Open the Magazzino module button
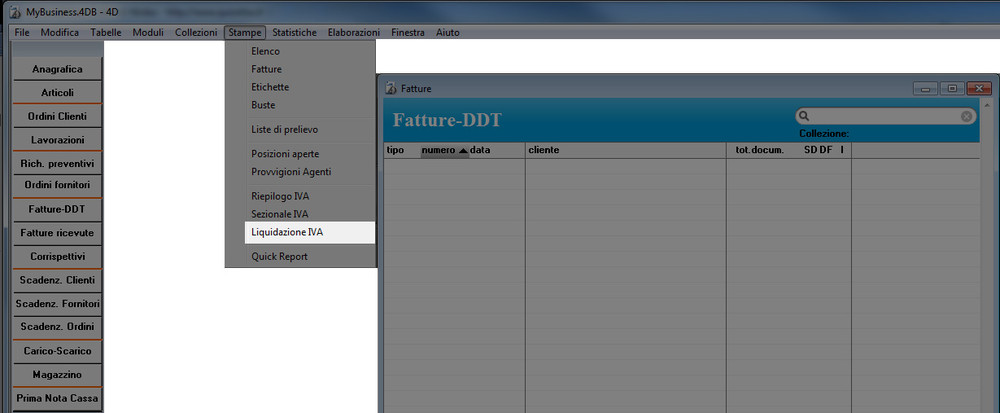 click(57, 374)
